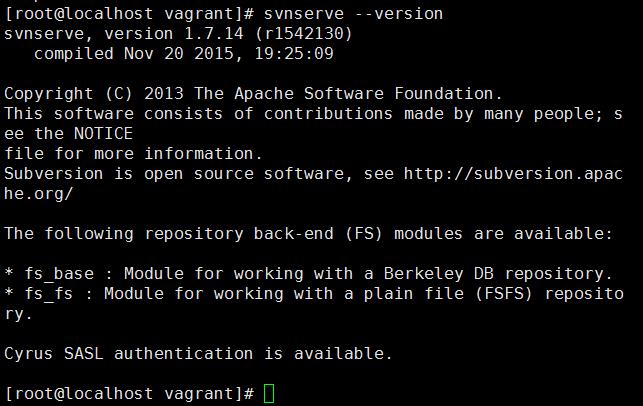Click the 'file for more information' line
Screen dimensions: 643x406
click(x=133, y=154)
